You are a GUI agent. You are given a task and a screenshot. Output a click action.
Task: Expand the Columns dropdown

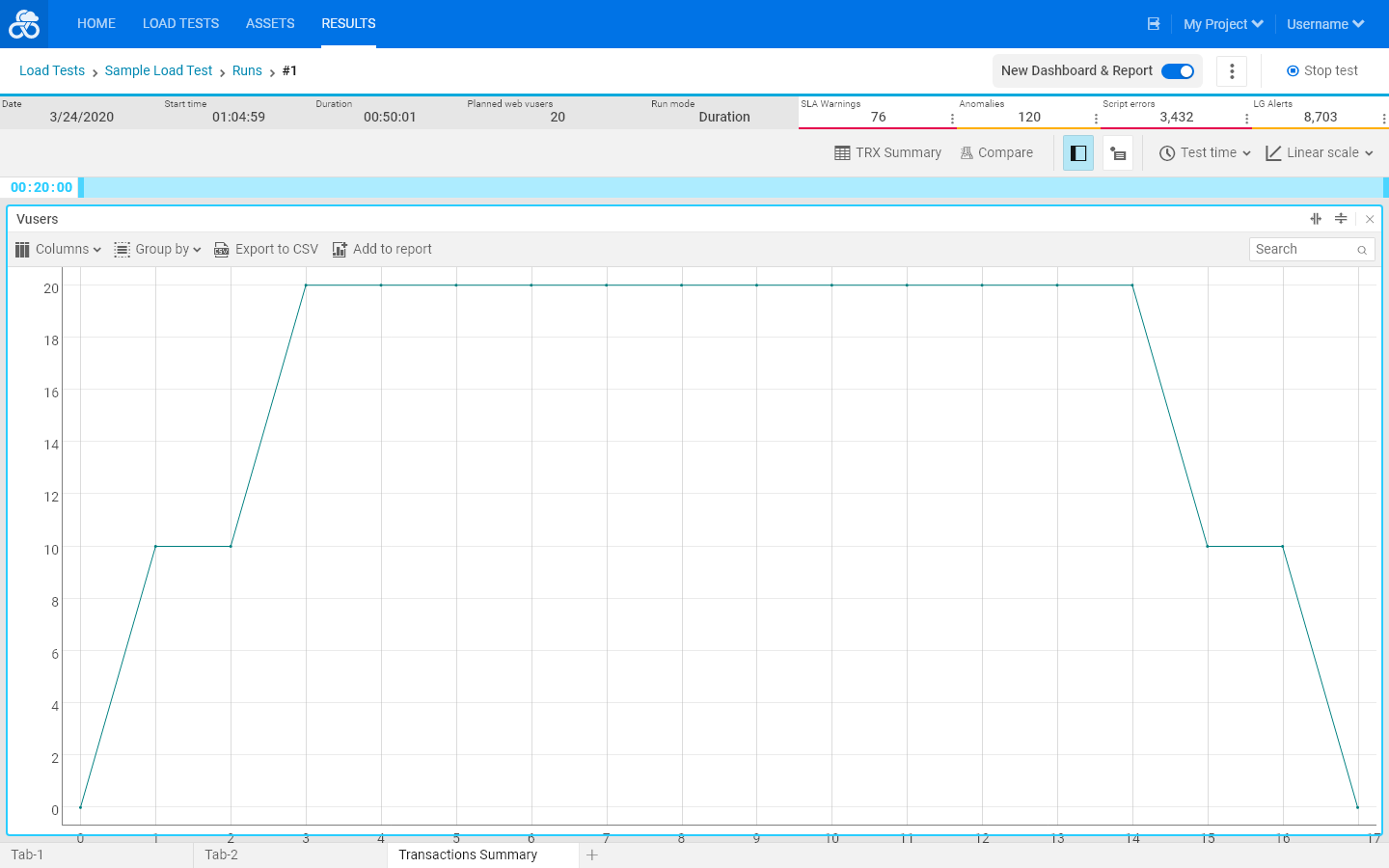[x=59, y=250]
